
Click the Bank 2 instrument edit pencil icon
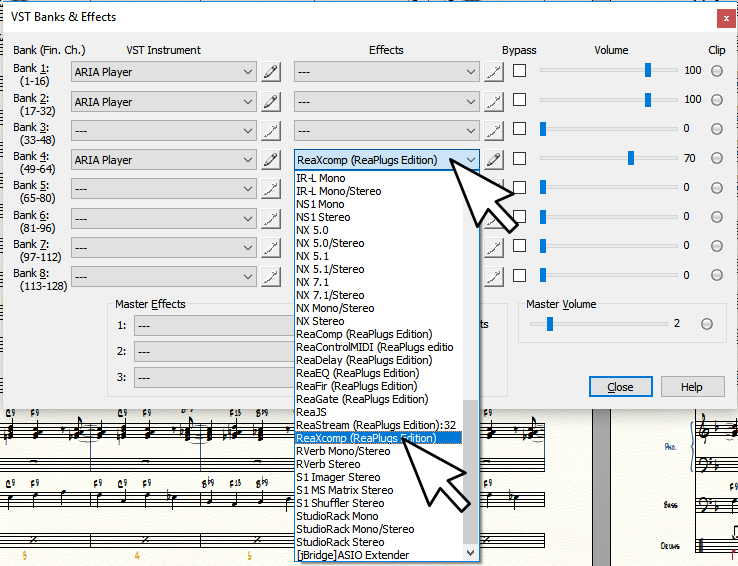point(270,101)
